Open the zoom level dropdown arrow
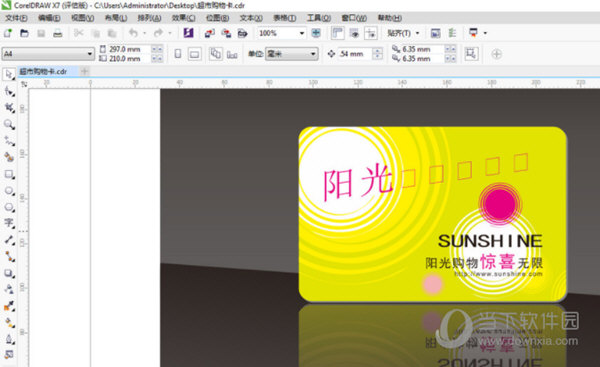 point(302,33)
